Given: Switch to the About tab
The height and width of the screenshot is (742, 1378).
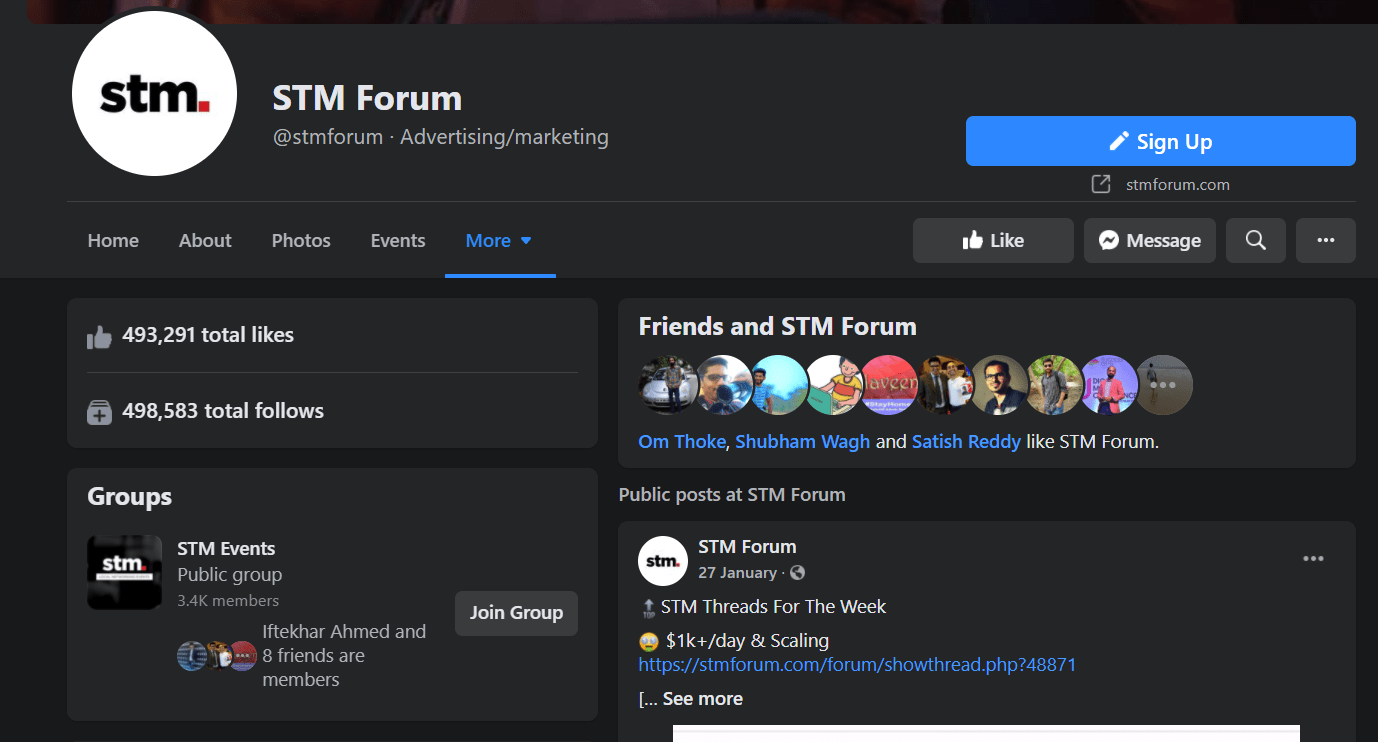Looking at the screenshot, I should tap(205, 240).
